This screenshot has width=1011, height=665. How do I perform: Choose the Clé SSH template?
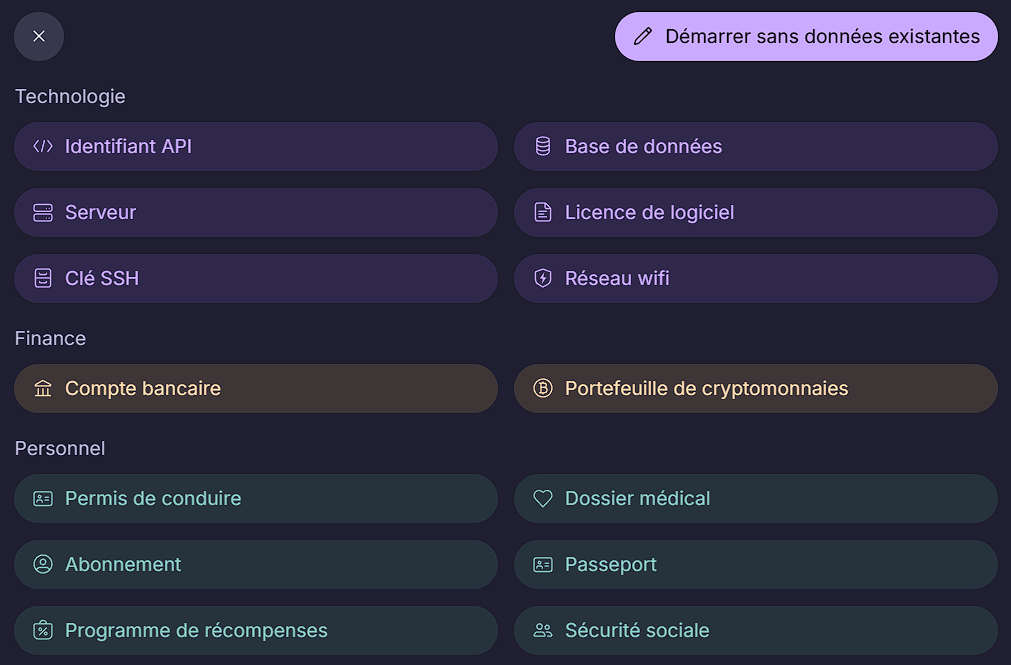point(256,279)
